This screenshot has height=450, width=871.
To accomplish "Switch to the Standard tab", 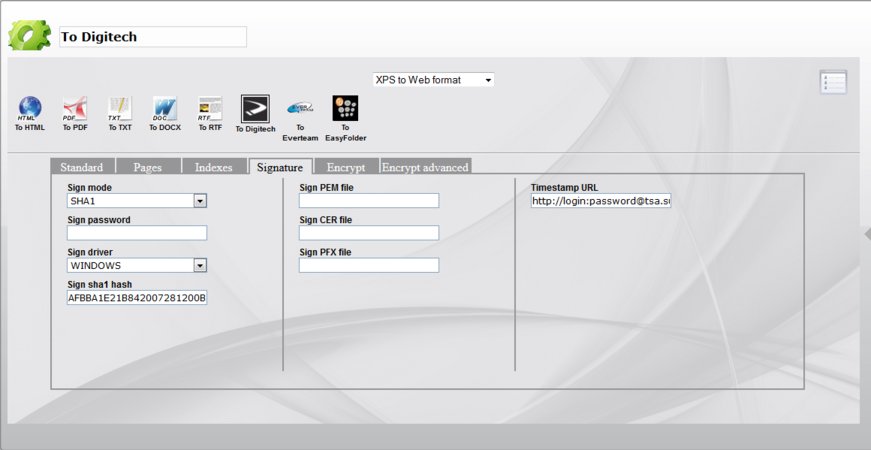I will click(82, 167).
